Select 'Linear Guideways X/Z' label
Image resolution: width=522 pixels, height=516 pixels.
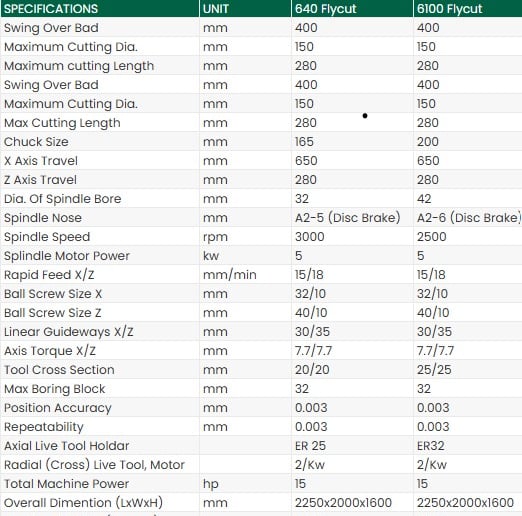tap(69, 332)
